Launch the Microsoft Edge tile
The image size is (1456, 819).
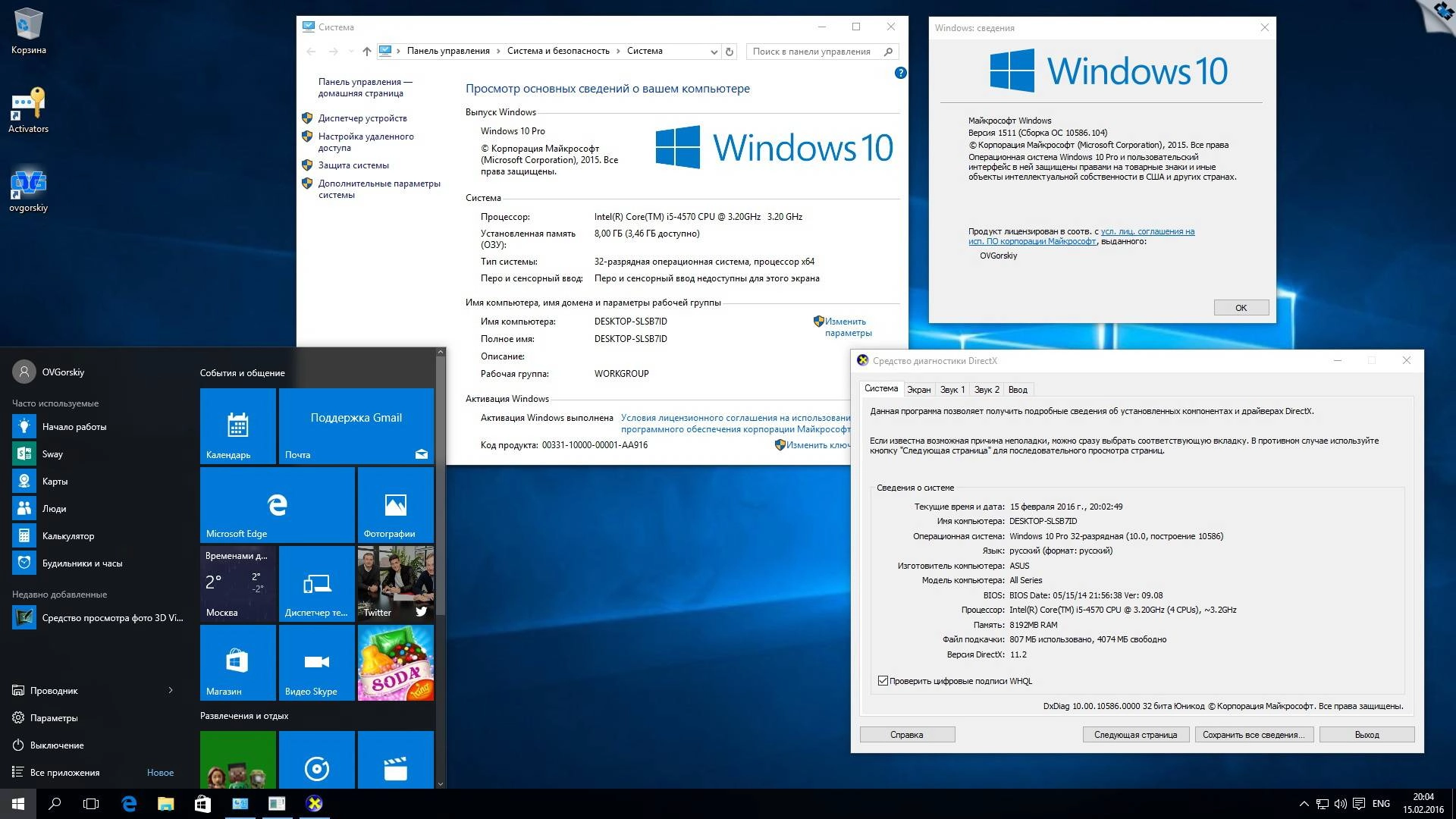click(277, 504)
